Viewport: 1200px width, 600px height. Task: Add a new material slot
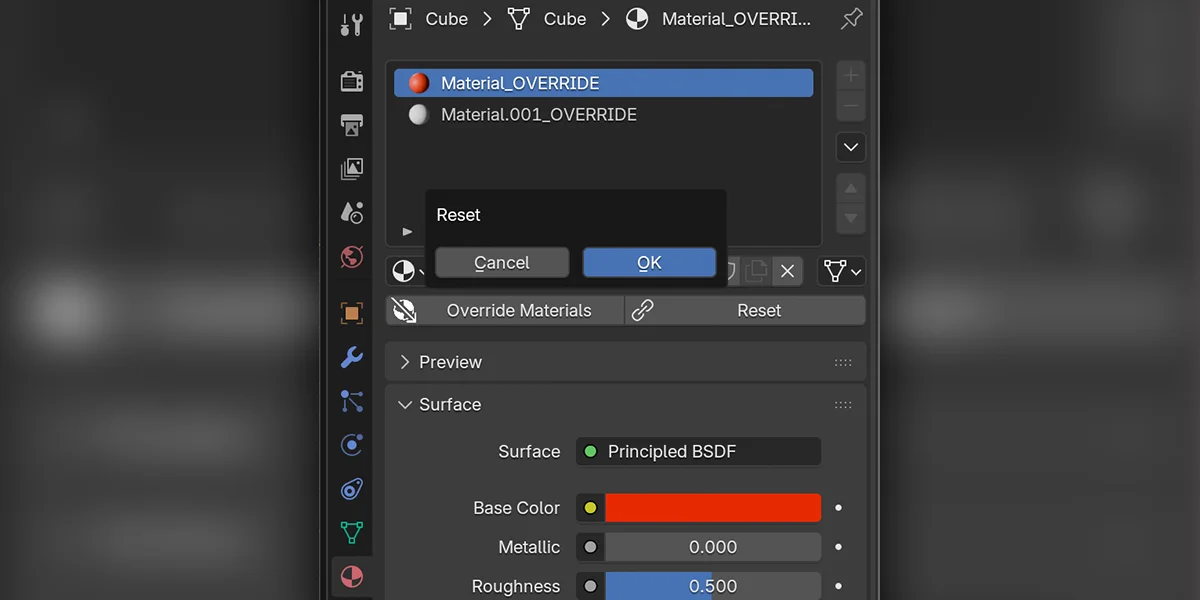pyautogui.click(x=850, y=76)
